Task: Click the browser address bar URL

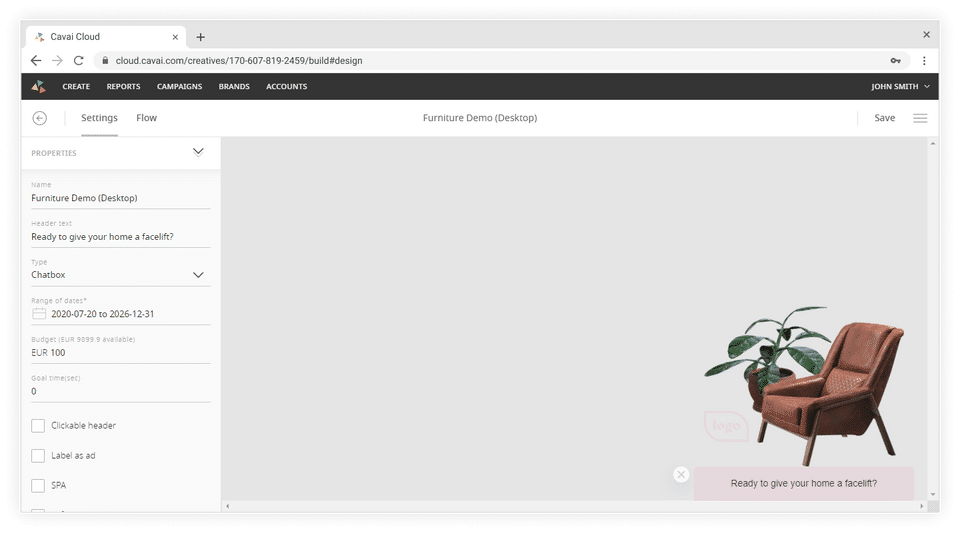Action: coord(239,61)
